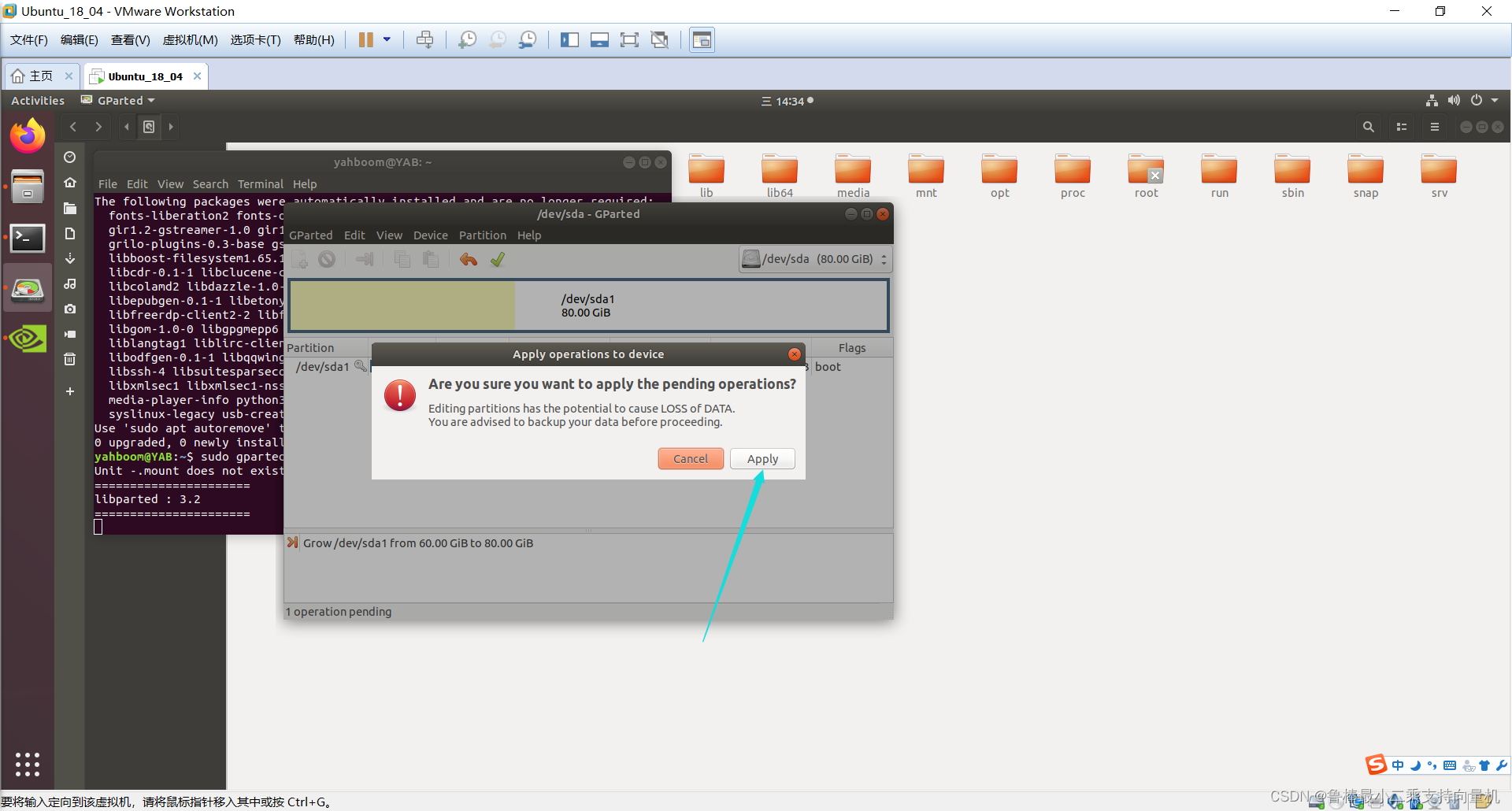
Task: Open Files from the Ubuntu dock
Action: pos(28,187)
